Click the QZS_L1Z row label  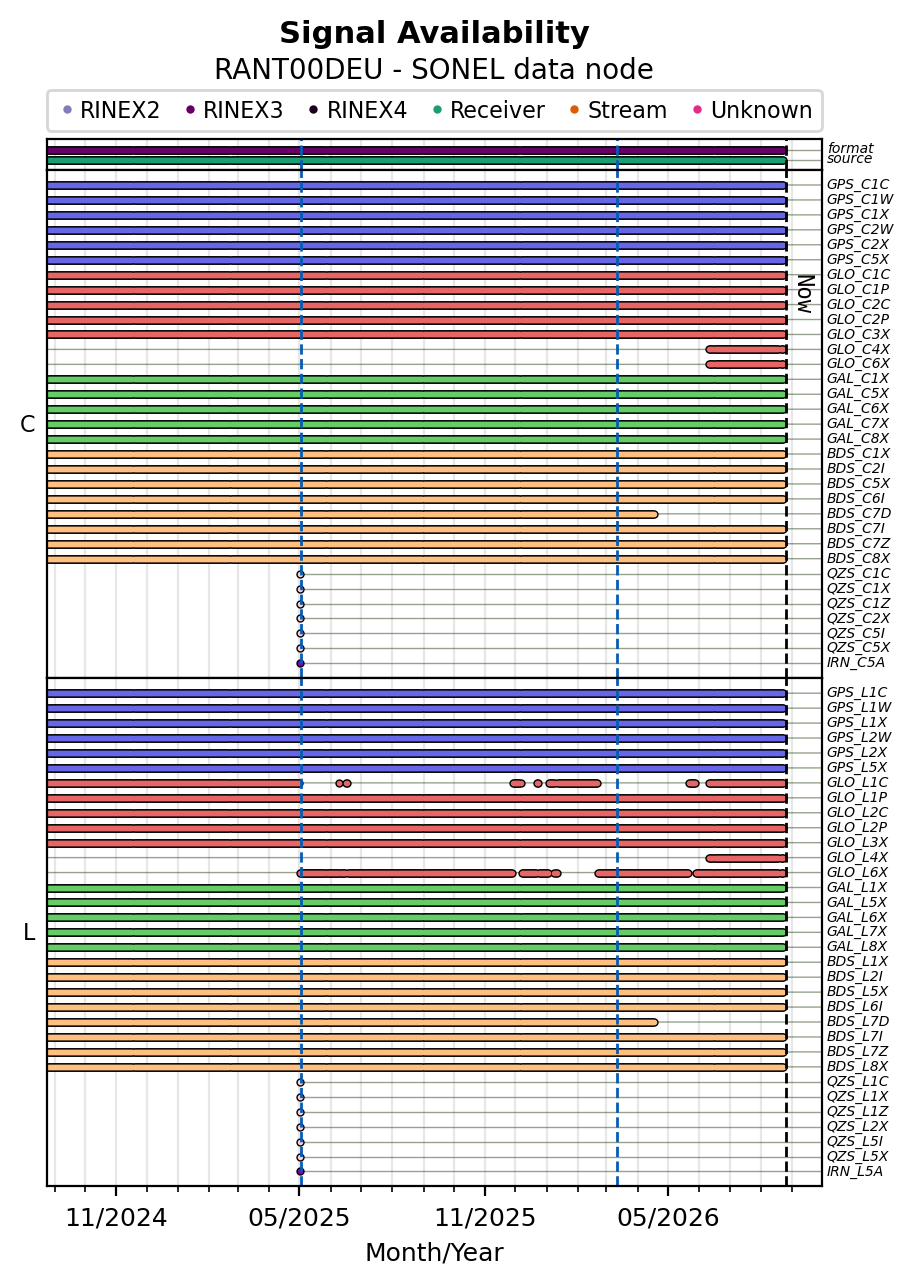pos(857,1112)
